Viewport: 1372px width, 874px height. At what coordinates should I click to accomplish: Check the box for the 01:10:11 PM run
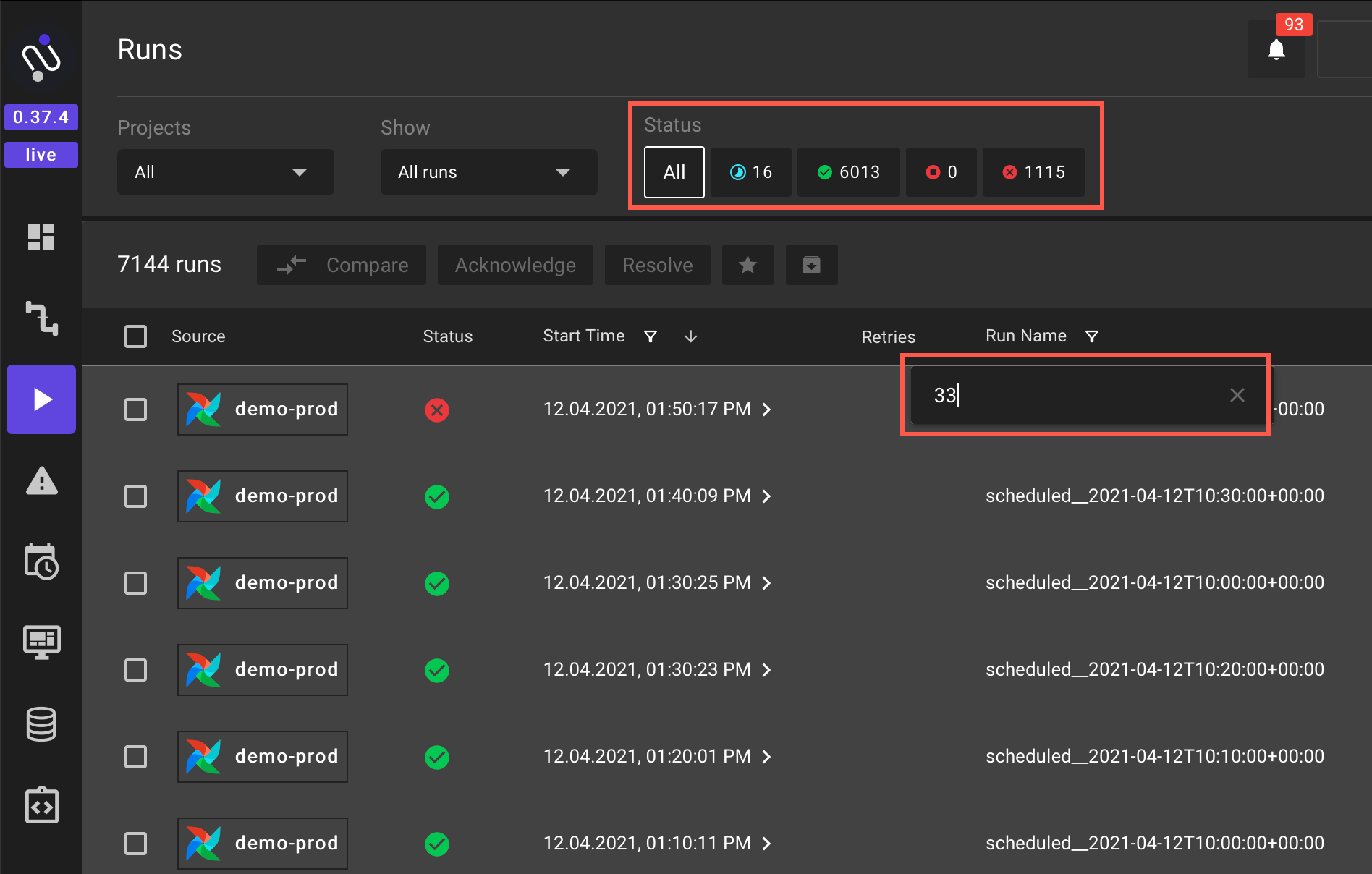(135, 844)
